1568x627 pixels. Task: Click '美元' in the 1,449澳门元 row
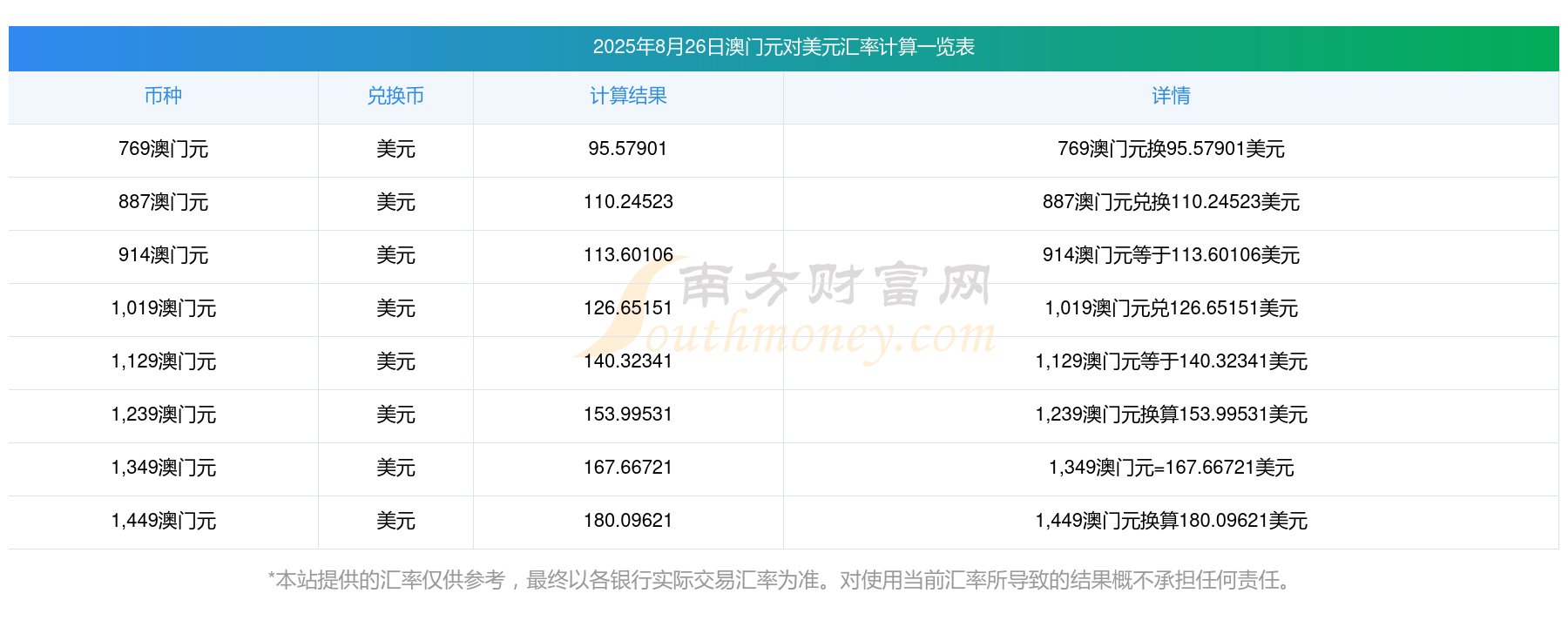(395, 521)
